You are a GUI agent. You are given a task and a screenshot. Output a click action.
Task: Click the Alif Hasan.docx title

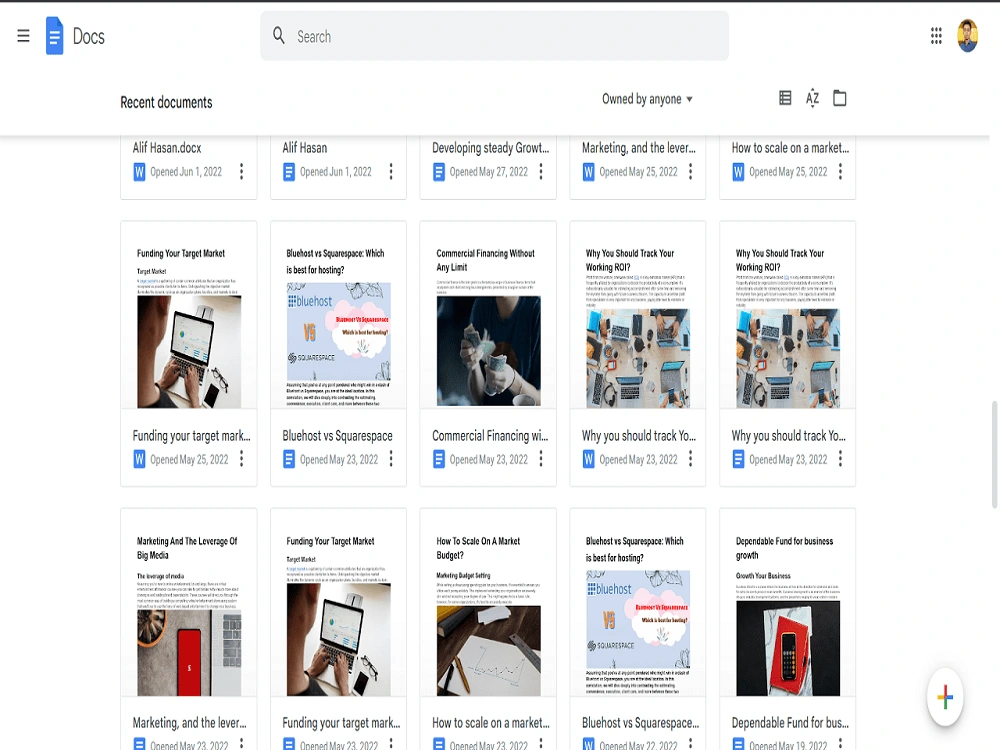click(167, 148)
